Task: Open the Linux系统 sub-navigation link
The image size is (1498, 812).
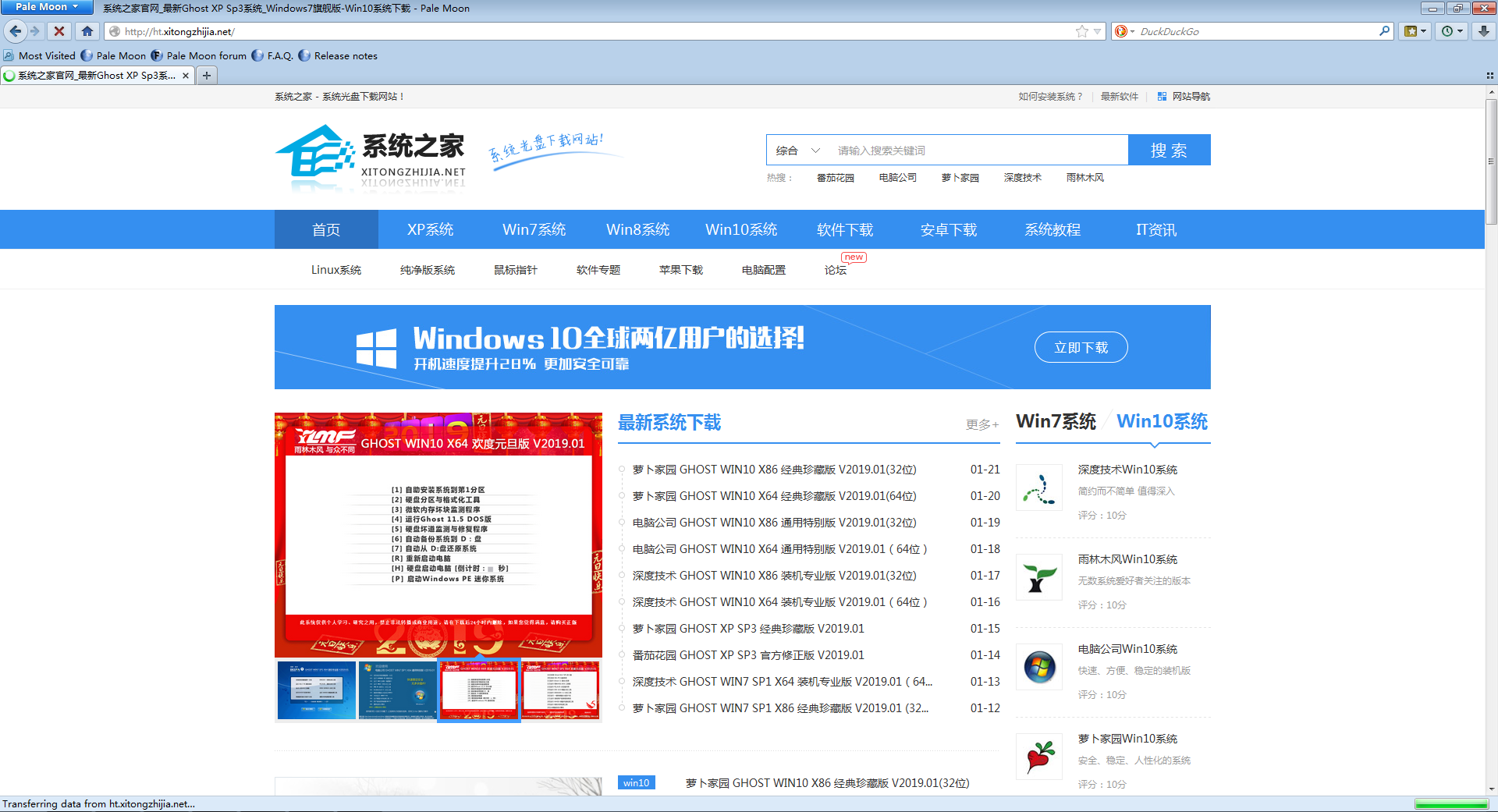Action: coord(336,270)
